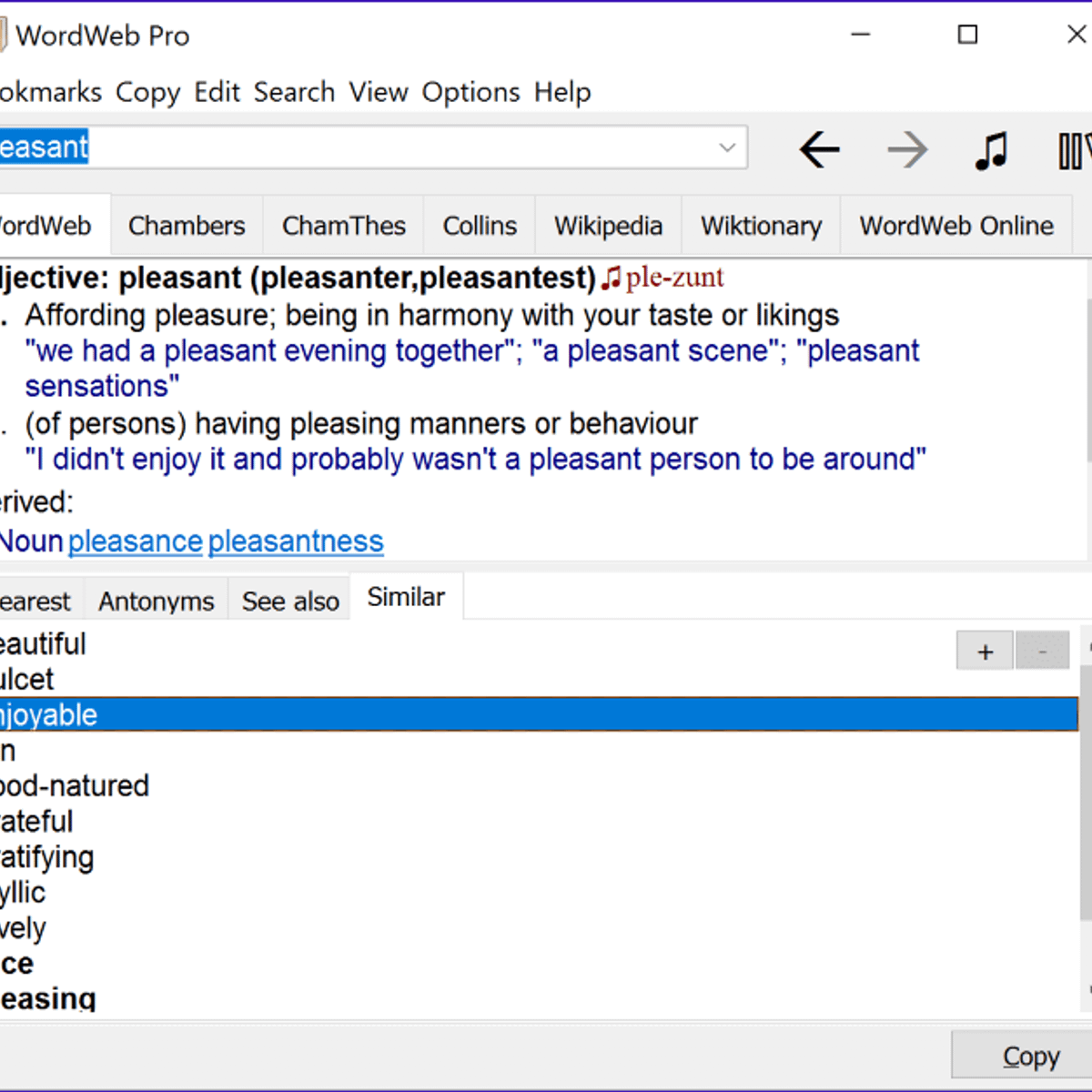Open the Options menu
The width and height of the screenshot is (1092, 1092).
(x=470, y=93)
